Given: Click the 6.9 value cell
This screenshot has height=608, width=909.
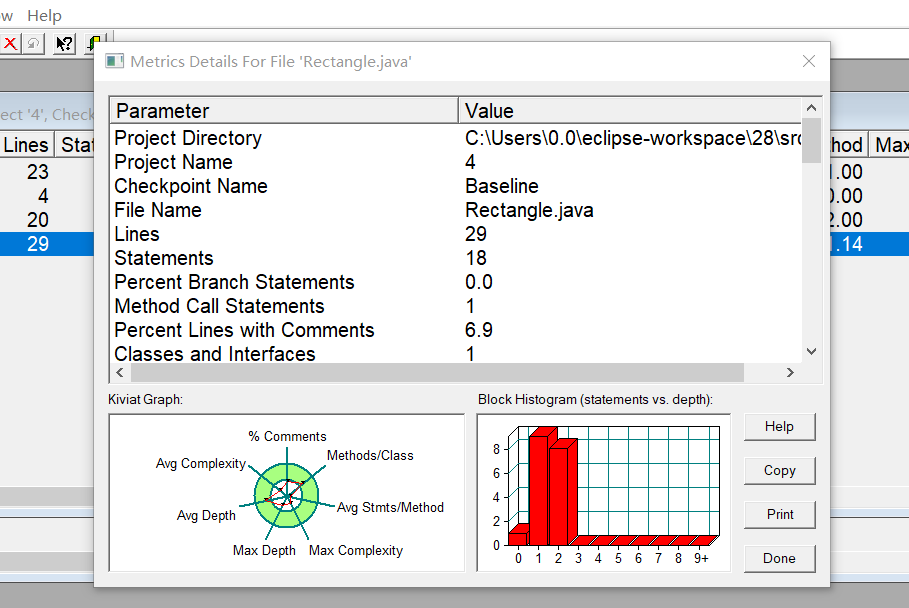Looking at the screenshot, I should coord(479,330).
